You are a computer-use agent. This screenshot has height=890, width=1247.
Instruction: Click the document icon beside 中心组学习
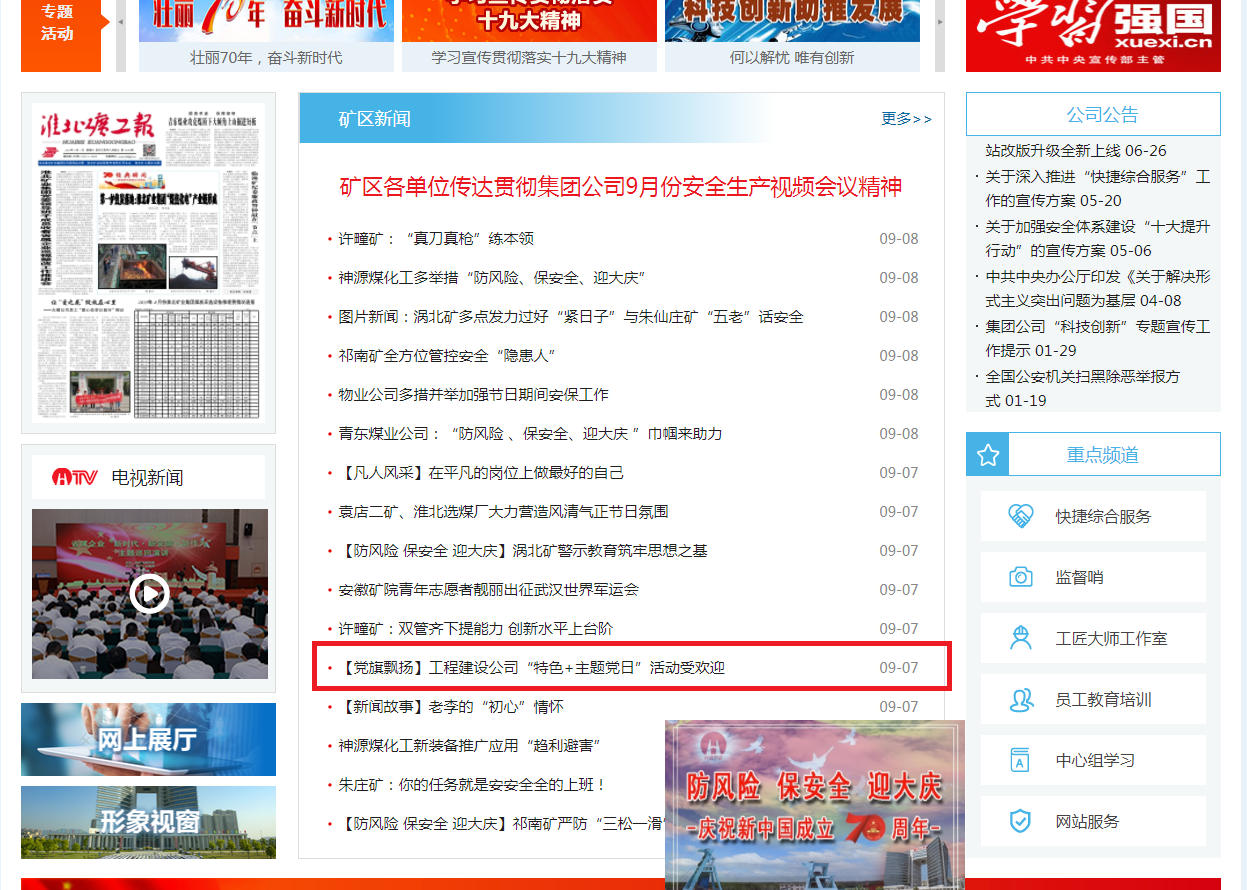(x=1020, y=760)
